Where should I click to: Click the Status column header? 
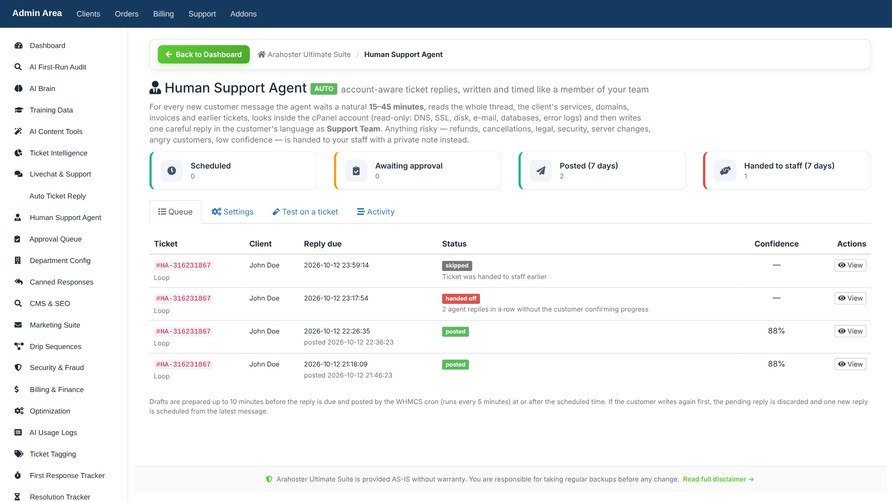[x=454, y=244]
